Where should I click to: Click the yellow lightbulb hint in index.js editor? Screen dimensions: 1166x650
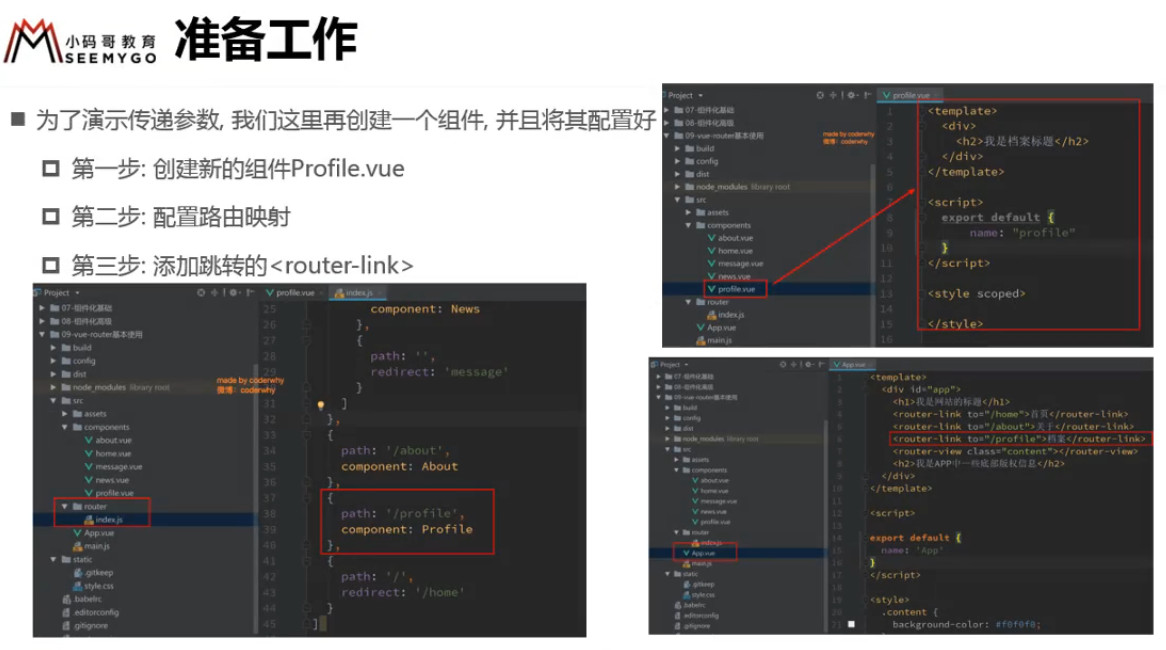tap(321, 405)
